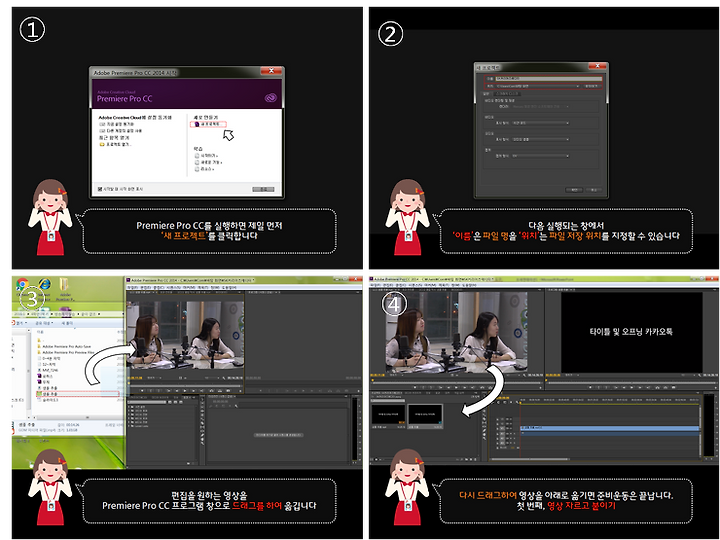Switch to the Scratch Disks tab
This screenshot has width=720, height=540.
point(507,94)
